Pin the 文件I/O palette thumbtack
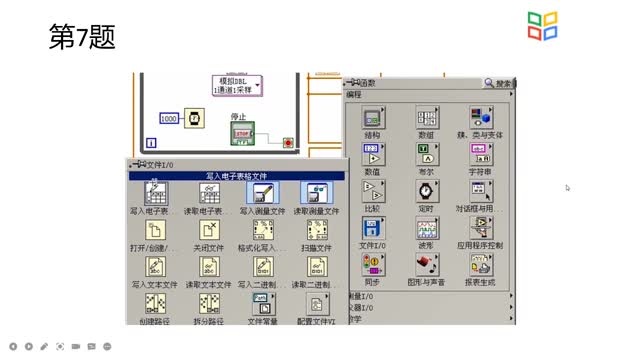This screenshot has width=640, height=360. click(x=139, y=164)
